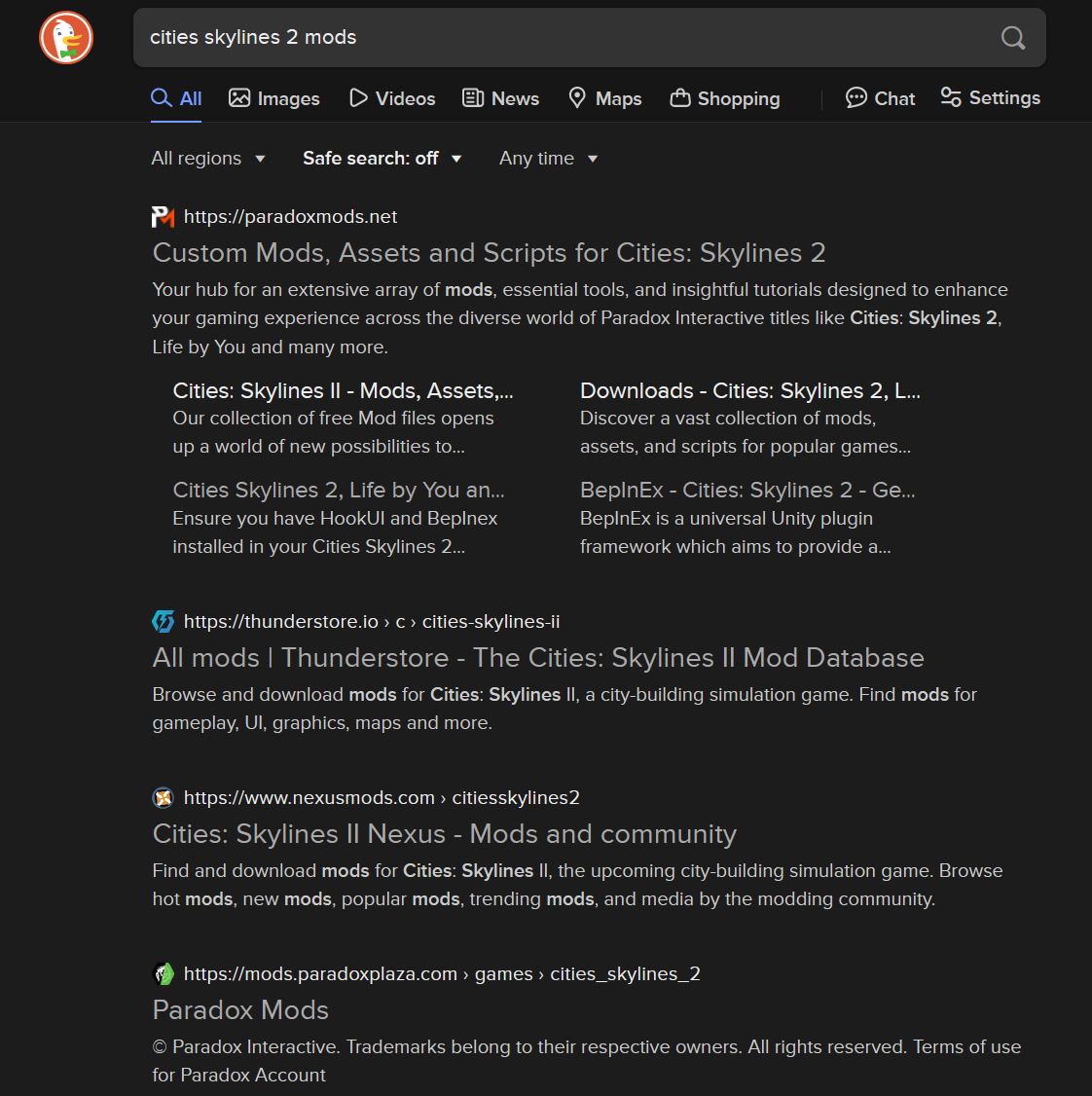
Task: Click the DuckDuckGo duck logo
Action: click(66, 38)
